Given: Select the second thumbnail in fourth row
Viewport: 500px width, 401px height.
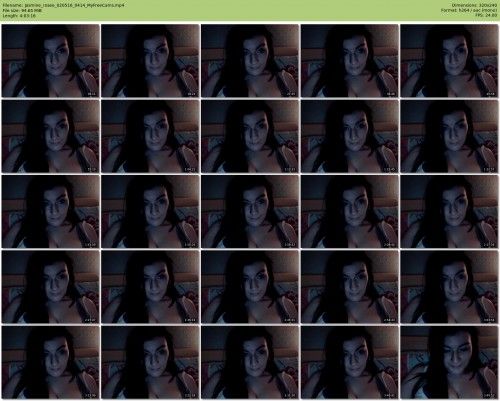Looking at the screenshot, I should click(150, 287).
